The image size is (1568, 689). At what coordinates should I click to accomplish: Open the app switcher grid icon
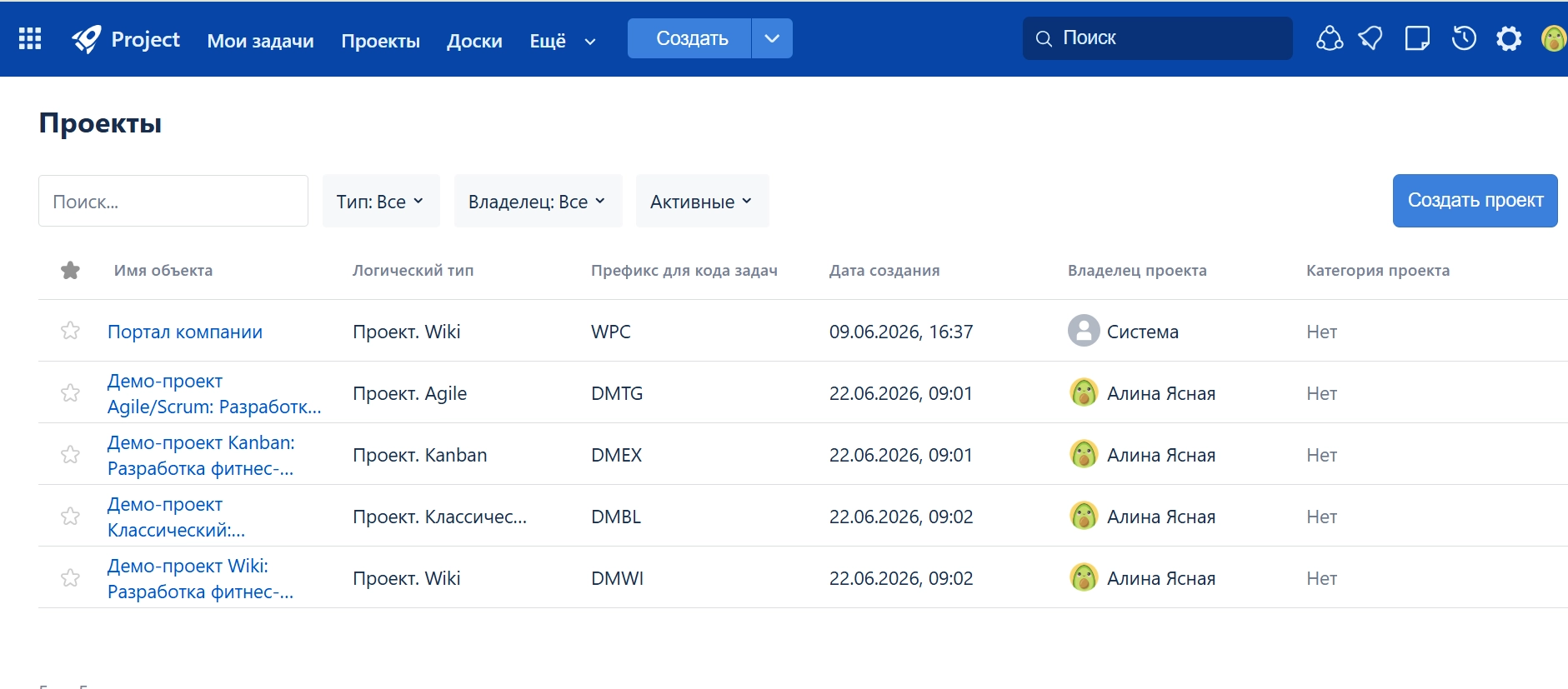click(x=30, y=38)
